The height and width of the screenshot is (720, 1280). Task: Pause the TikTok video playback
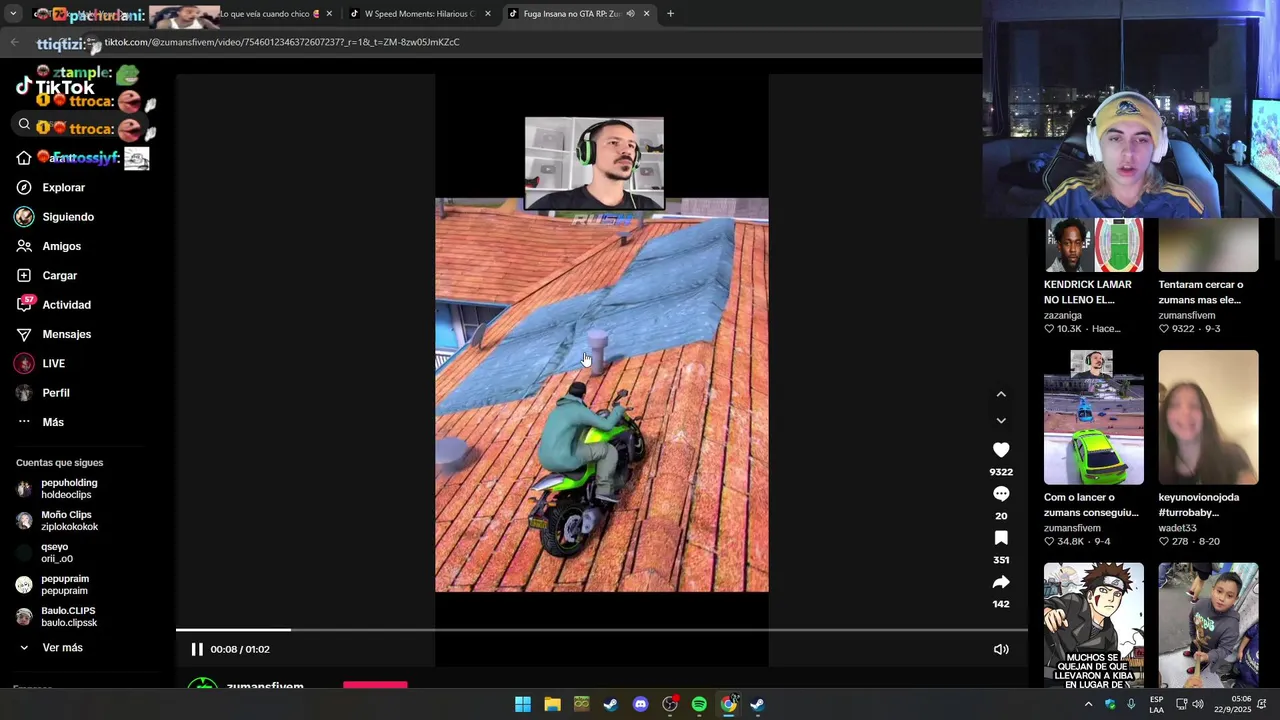(x=197, y=649)
